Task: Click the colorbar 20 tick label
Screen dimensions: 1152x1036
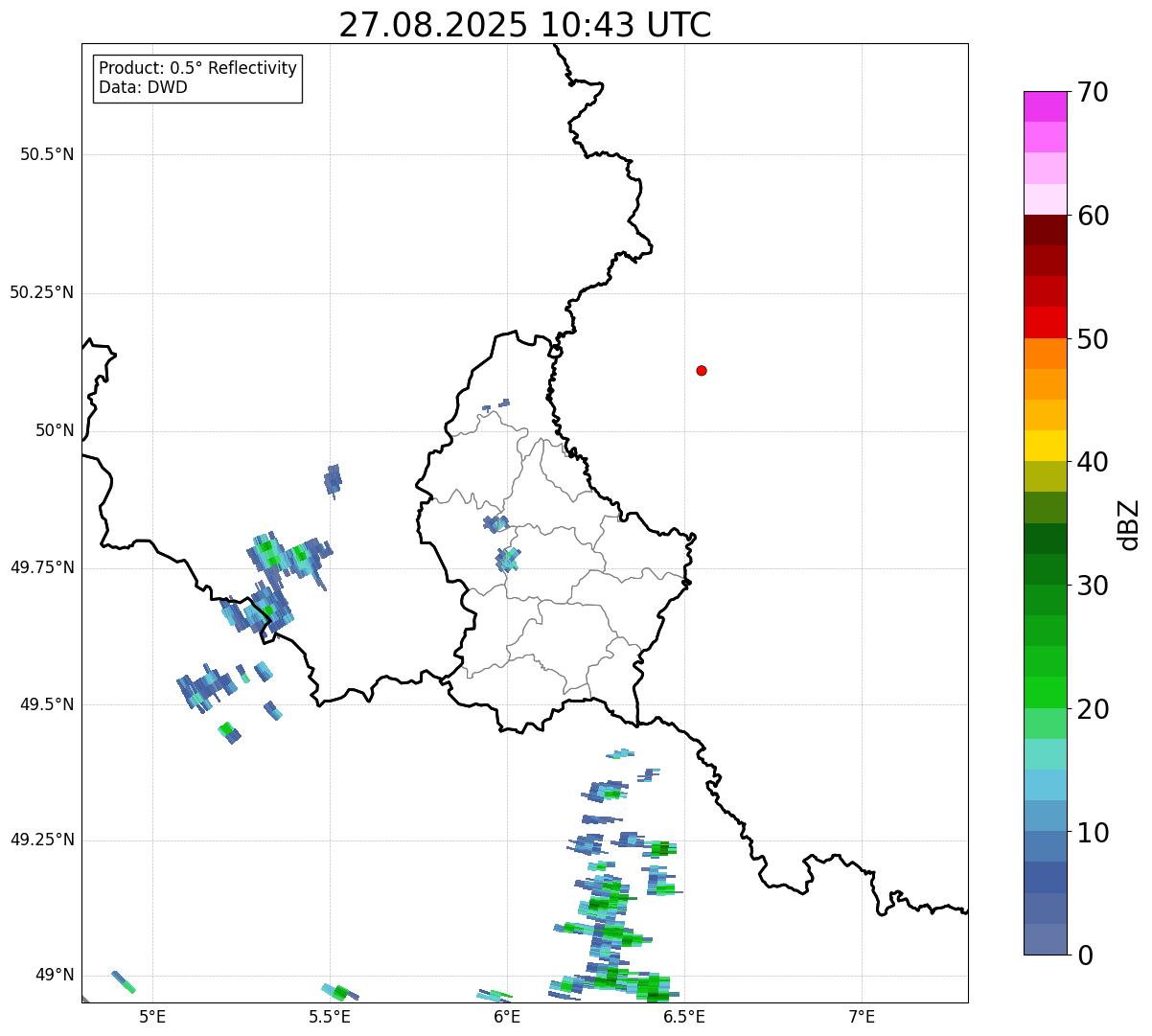Action: tap(1093, 709)
